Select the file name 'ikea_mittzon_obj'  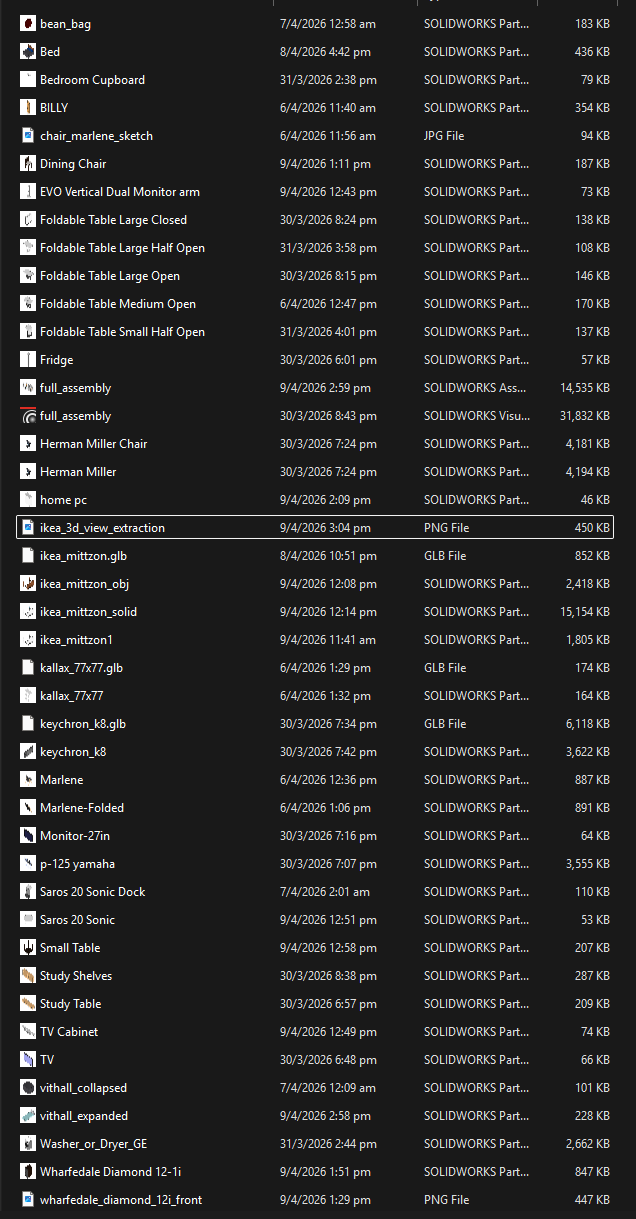pyautogui.click(x=84, y=583)
